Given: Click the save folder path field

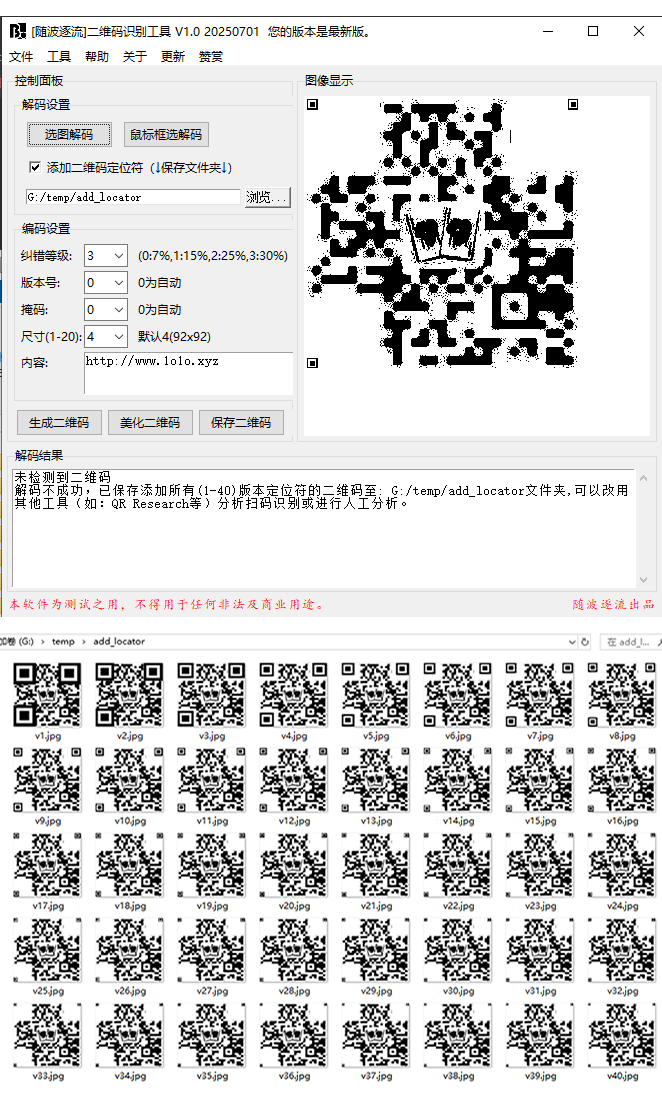Looking at the screenshot, I should 133,197.
